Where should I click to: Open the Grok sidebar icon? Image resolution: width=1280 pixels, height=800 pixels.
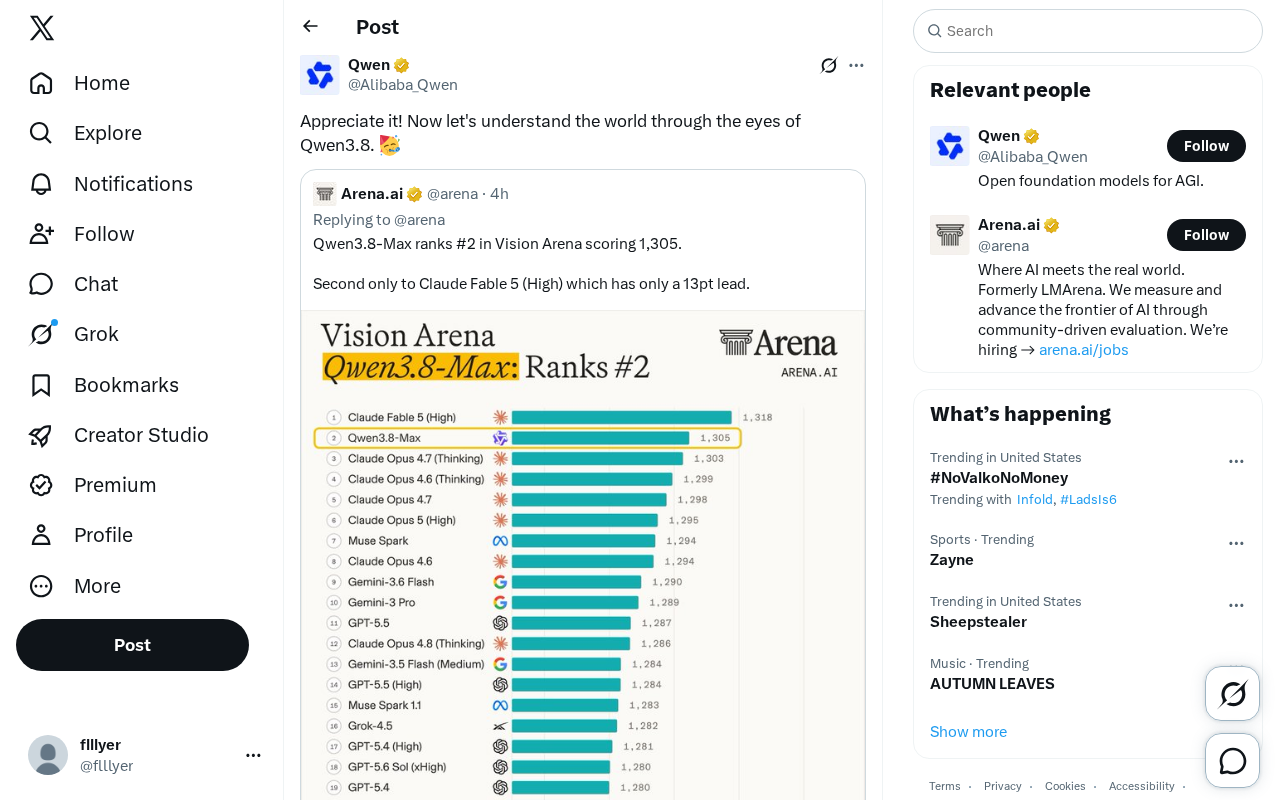point(41,334)
